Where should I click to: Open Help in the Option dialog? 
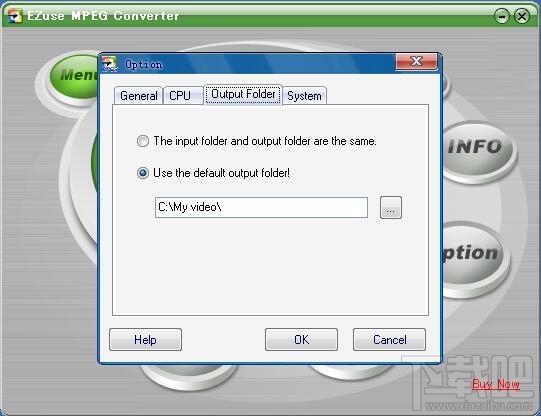point(145,339)
